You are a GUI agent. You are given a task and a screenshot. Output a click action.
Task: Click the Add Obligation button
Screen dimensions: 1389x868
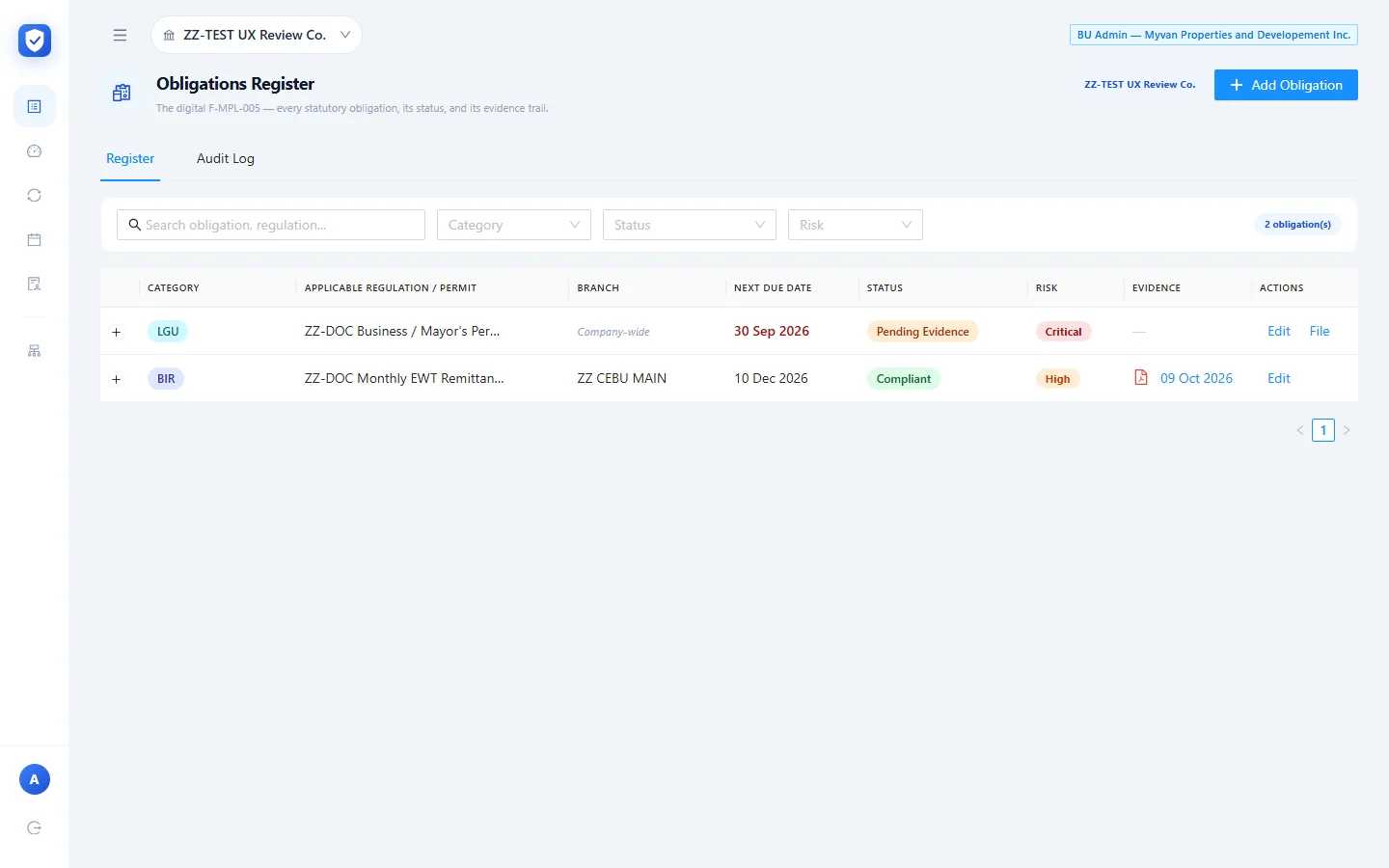(1286, 85)
